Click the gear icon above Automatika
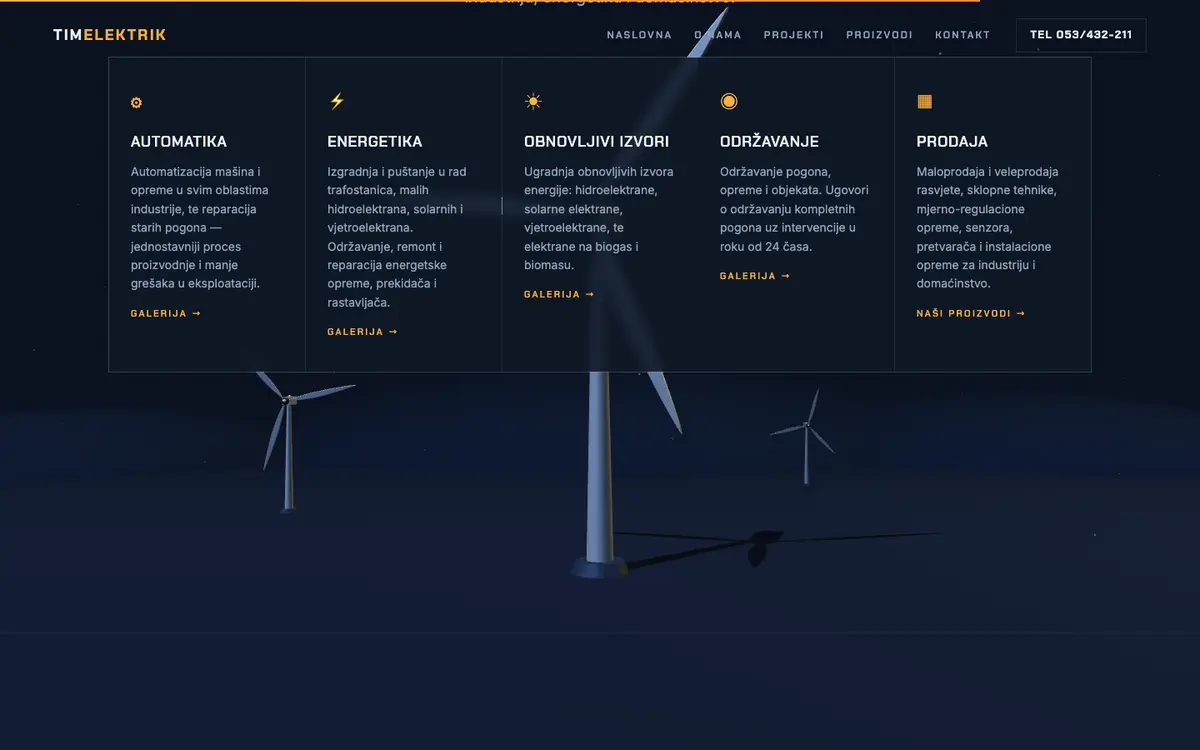Viewport: 1200px width, 750px height. coord(137,102)
